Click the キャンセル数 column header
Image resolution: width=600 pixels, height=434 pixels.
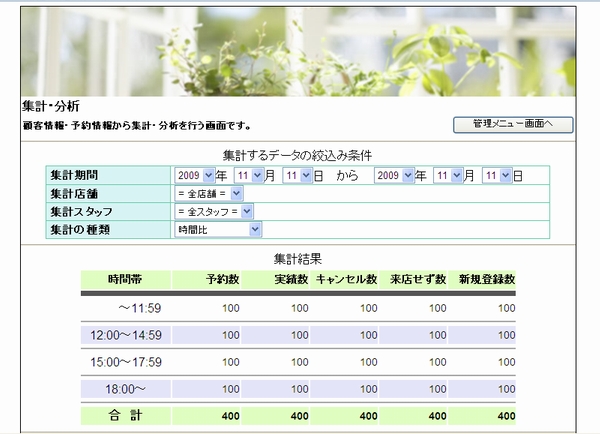pos(345,279)
